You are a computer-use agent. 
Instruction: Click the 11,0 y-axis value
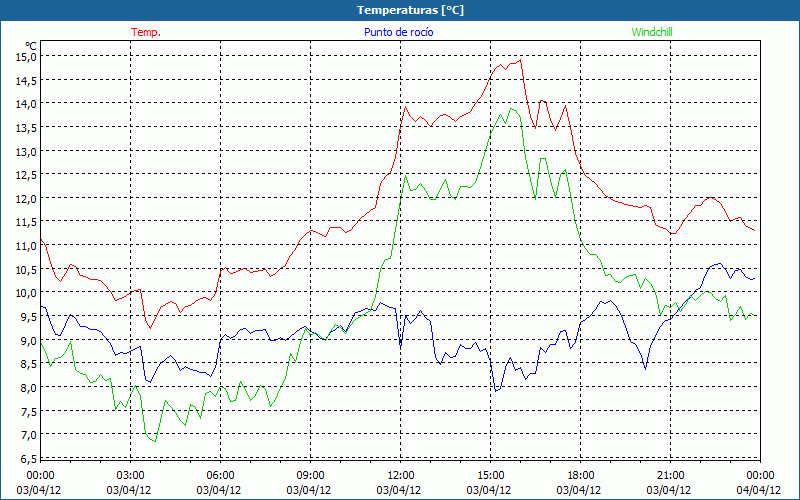28,245
